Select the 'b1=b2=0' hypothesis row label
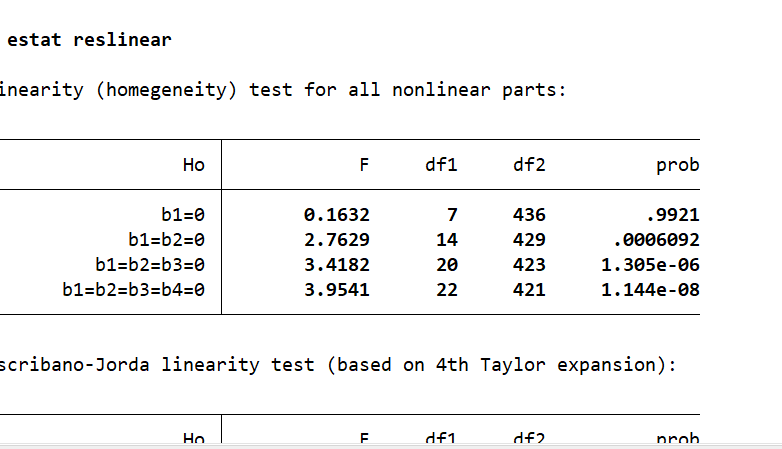The width and height of the screenshot is (782, 449). 160,240
